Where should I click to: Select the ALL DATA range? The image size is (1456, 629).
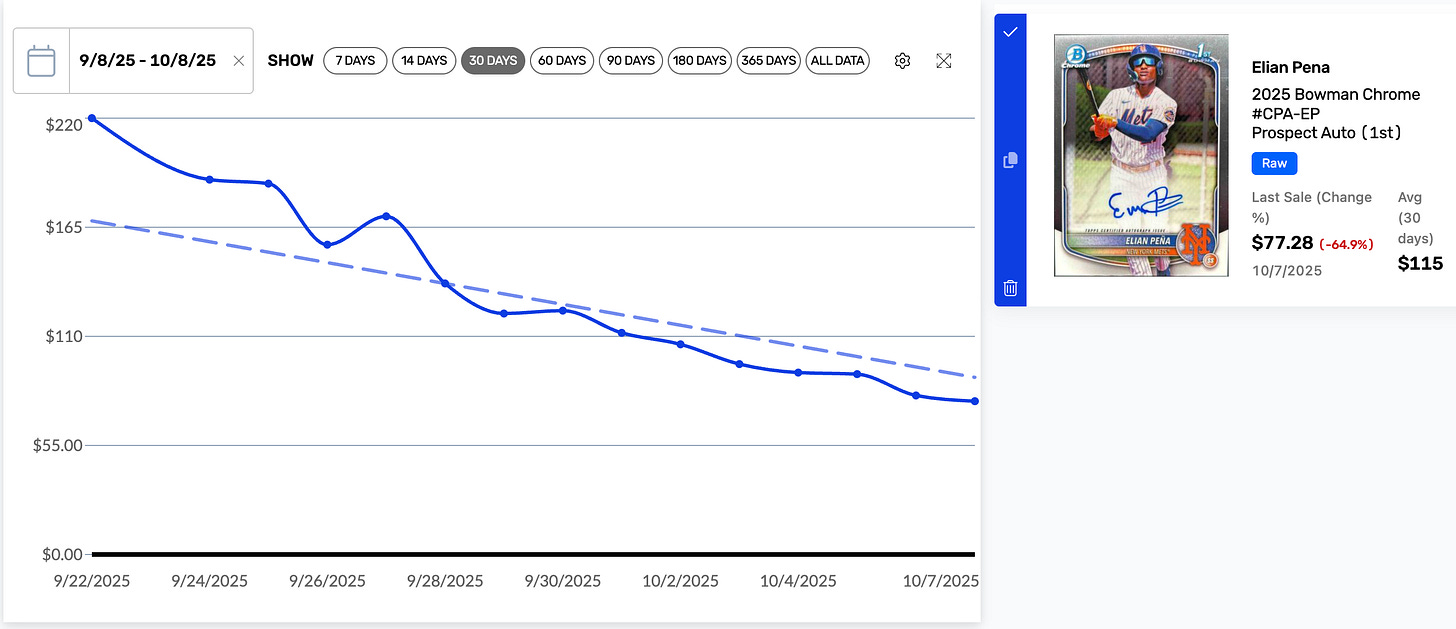point(838,61)
